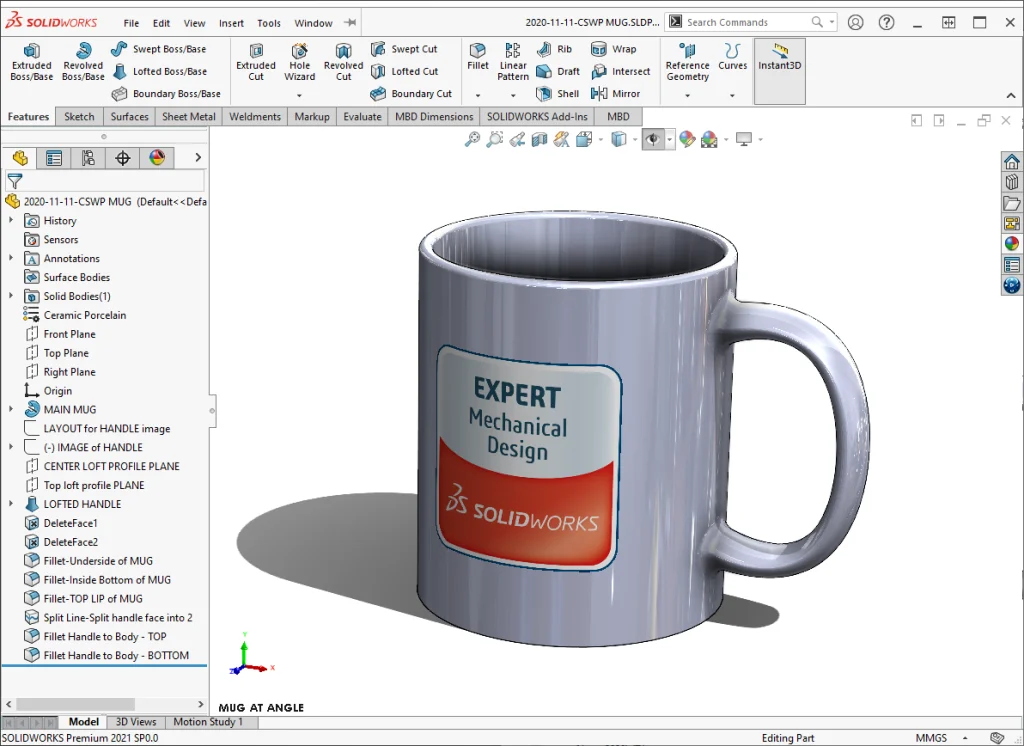This screenshot has height=746, width=1024.
Task: Click the Revolved Cut tool
Action: (x=343, y=62)
